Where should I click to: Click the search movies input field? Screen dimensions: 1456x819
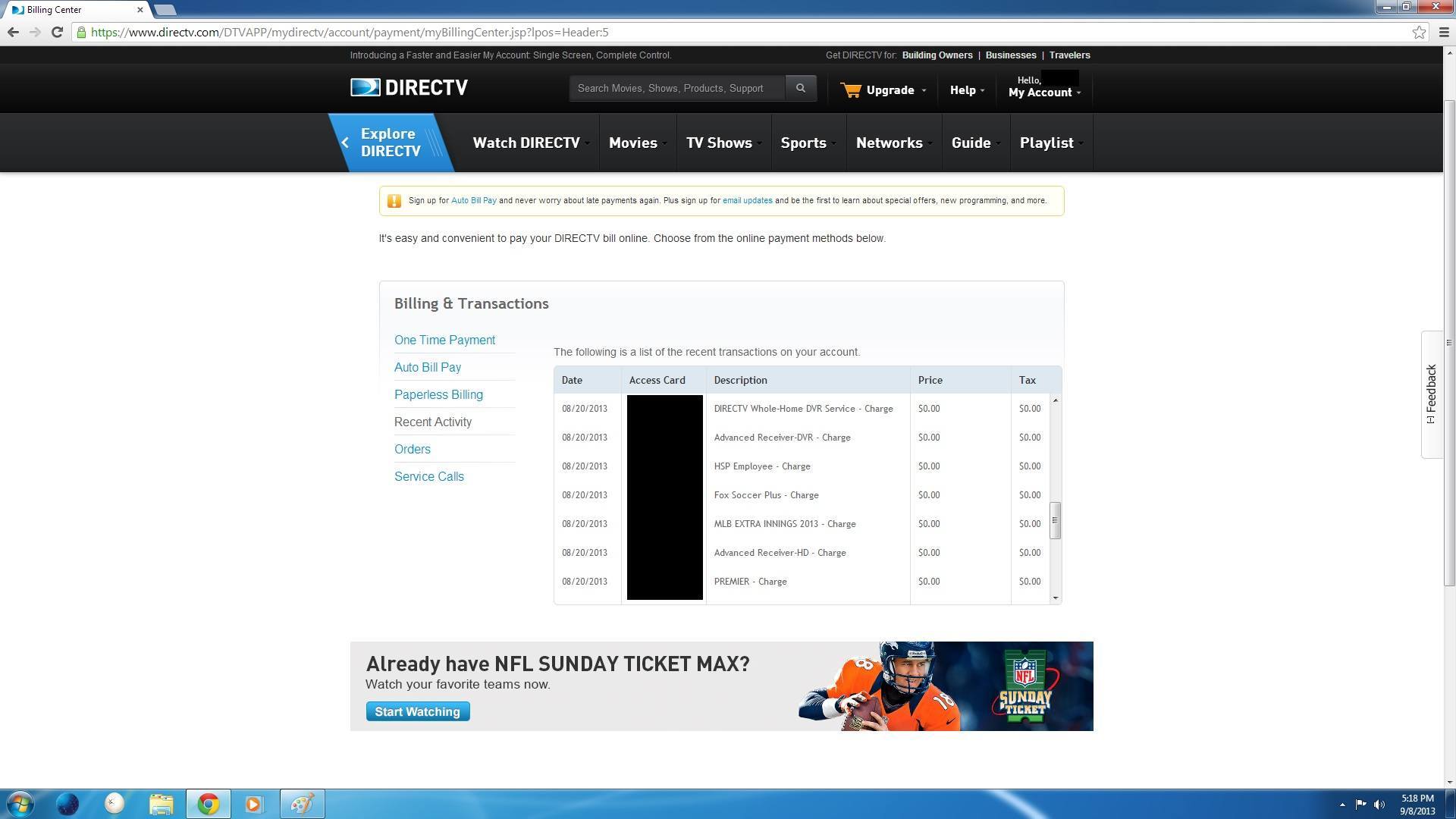tap(676, 88)
